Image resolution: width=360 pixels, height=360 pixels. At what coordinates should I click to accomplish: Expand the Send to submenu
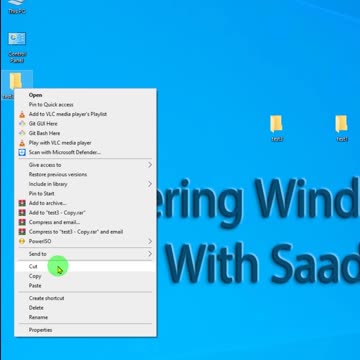click(x=85, y=254)
